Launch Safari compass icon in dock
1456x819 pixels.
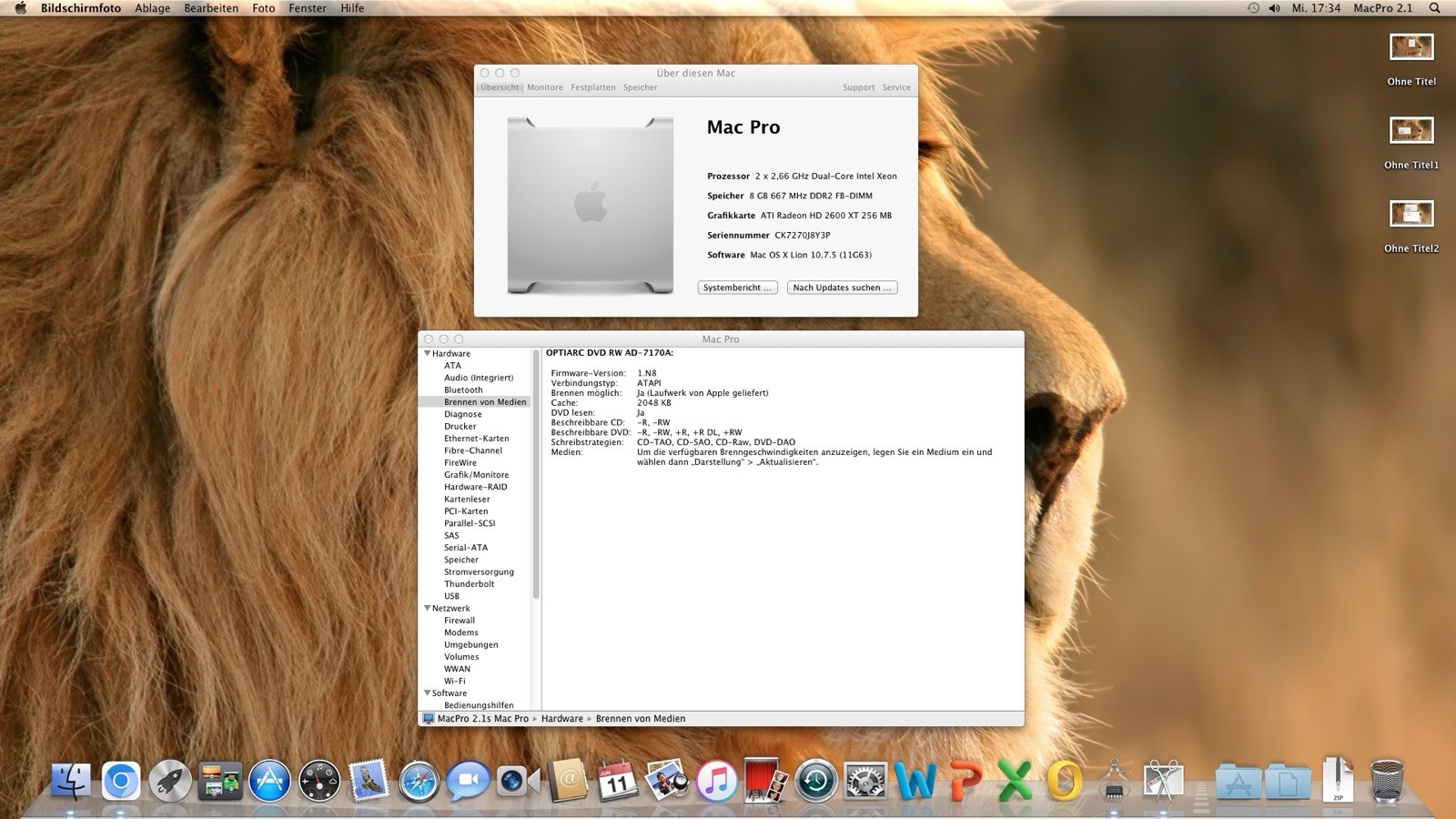[x=419, y=781]
